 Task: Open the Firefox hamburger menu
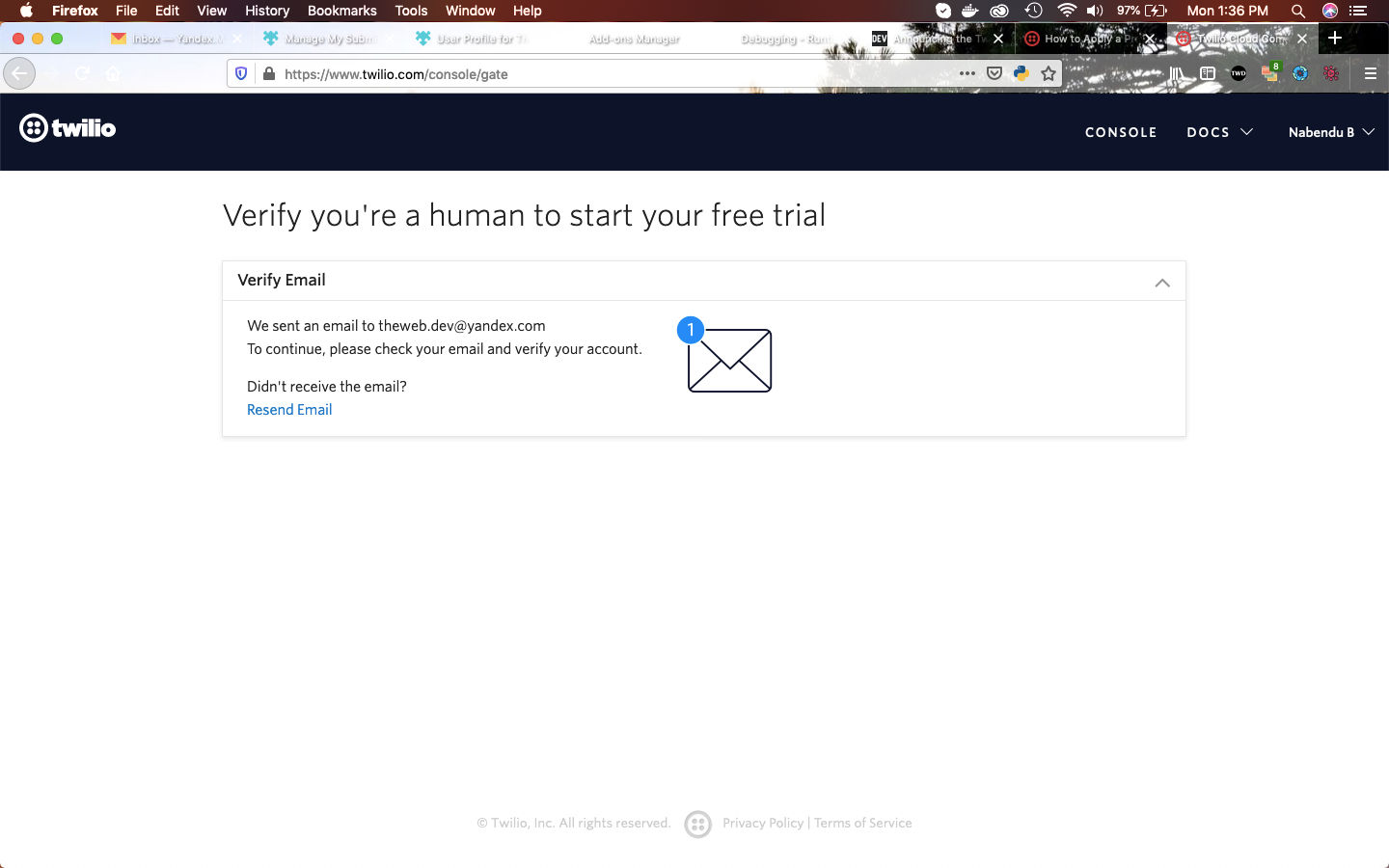click(x=1370, y=73)
